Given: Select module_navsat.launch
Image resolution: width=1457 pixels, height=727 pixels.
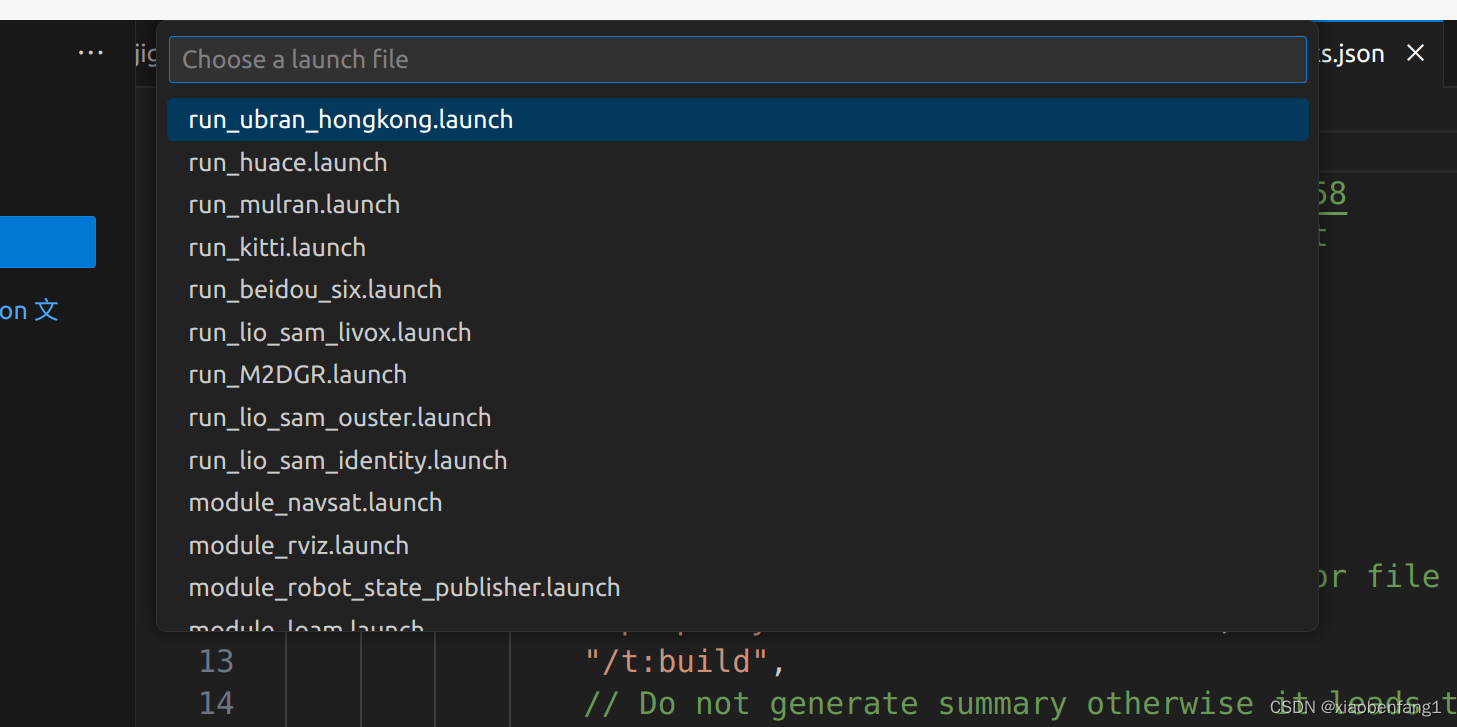Looking at the screenshot, I should 737,502.
